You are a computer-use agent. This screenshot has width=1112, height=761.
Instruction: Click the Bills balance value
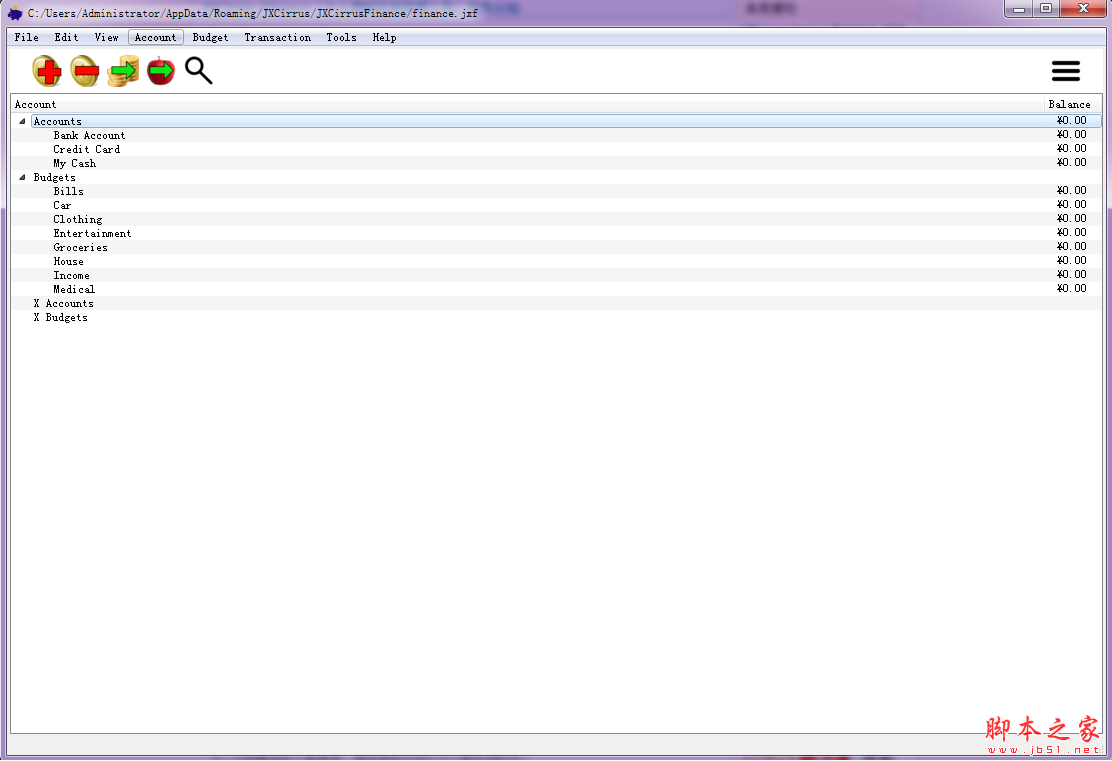[x=1072, y=191]
